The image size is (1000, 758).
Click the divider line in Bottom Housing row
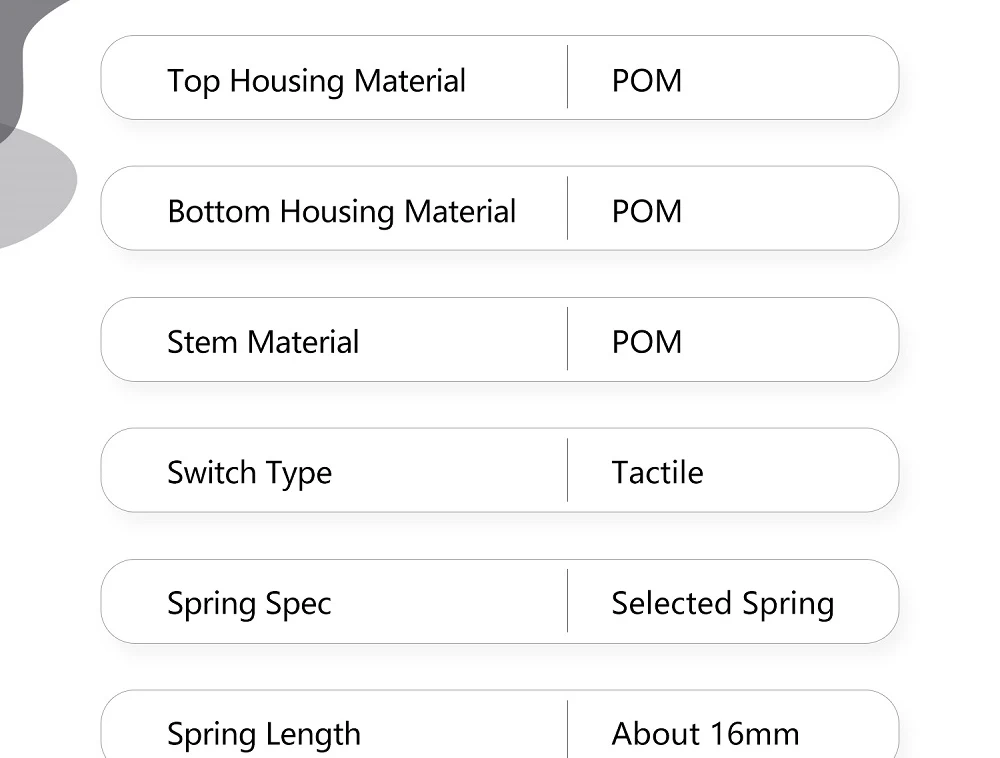pos(568,208)
